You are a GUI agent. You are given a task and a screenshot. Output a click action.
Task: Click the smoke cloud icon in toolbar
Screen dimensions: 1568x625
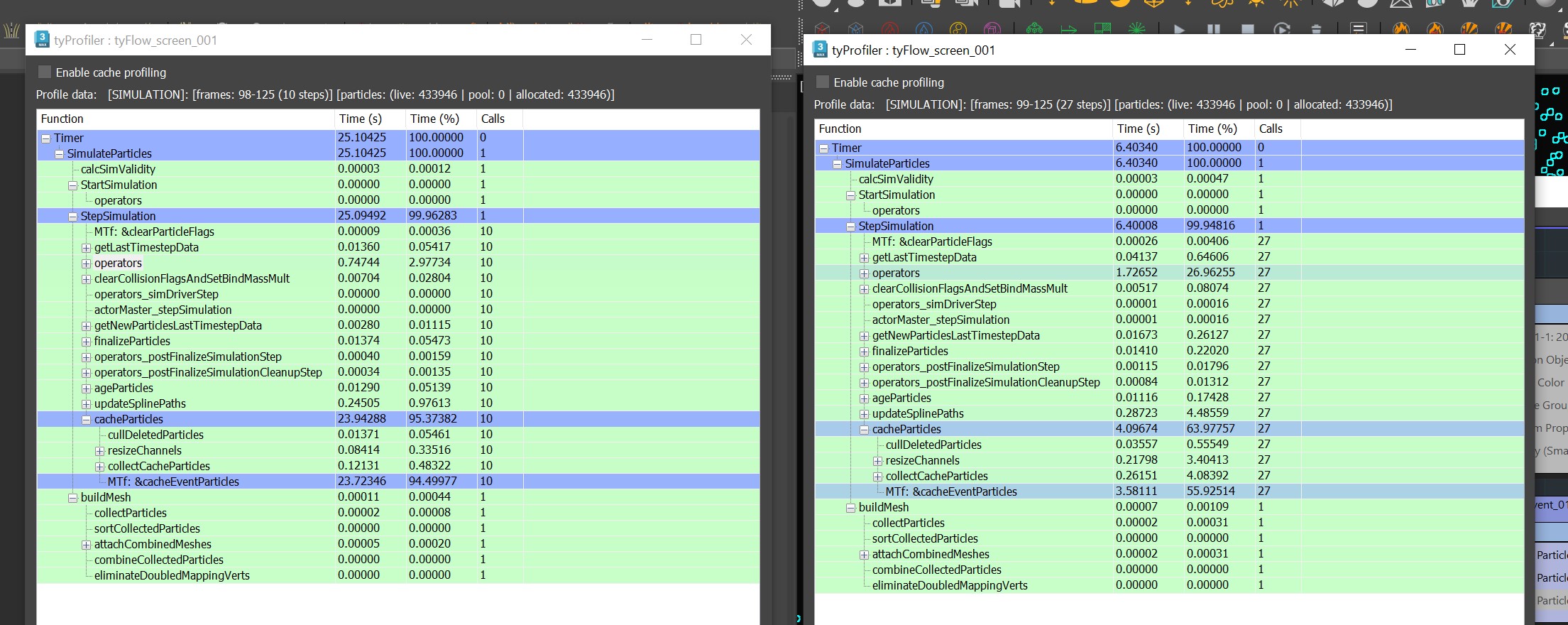[x=1538, y=30]
